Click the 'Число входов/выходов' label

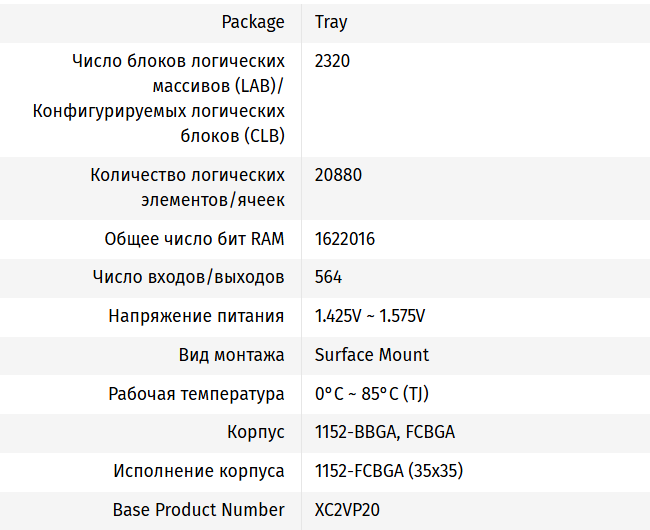tap(188, 277)
